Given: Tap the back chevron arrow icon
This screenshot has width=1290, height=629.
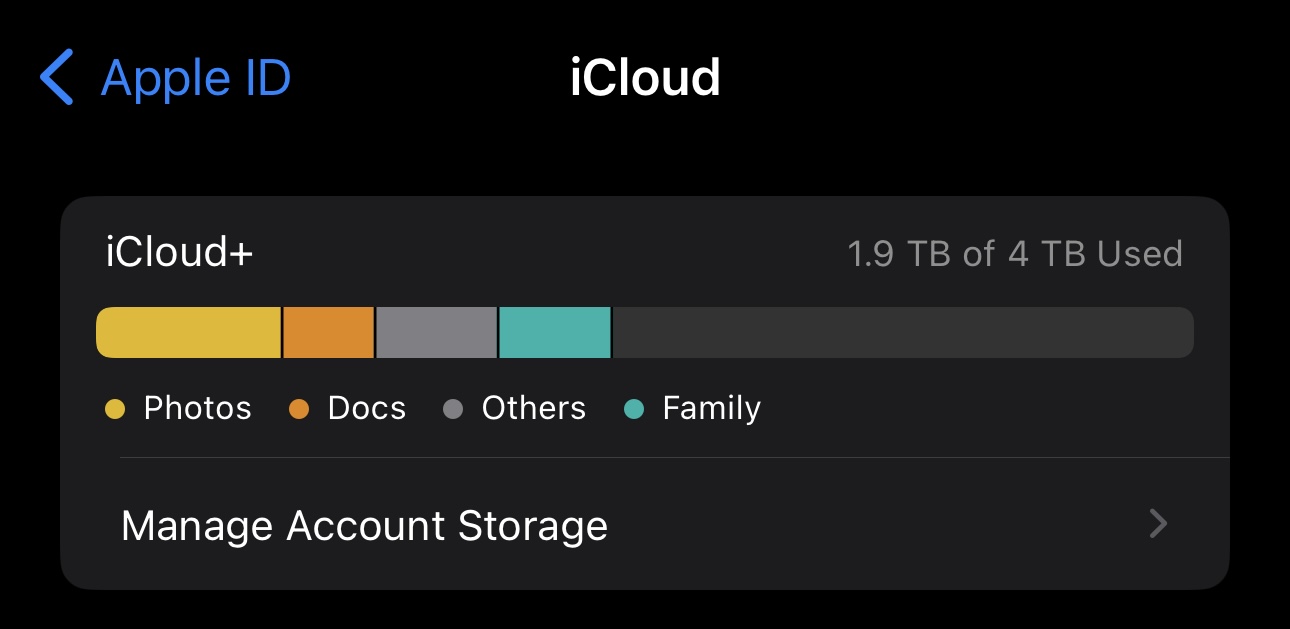Looking at the screenshot, I should coord(57,78).
